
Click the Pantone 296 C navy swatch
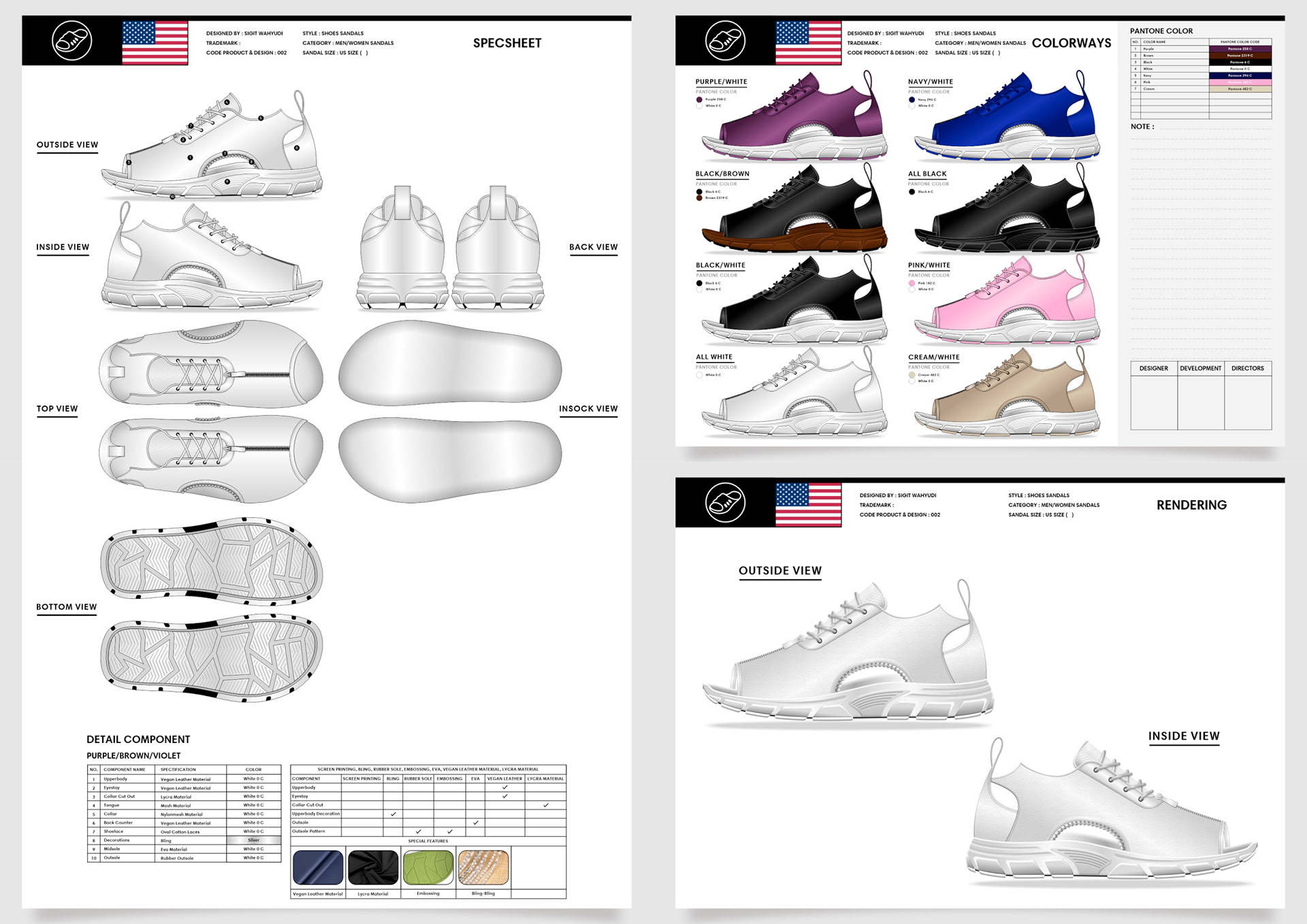tap(1240, 76)
